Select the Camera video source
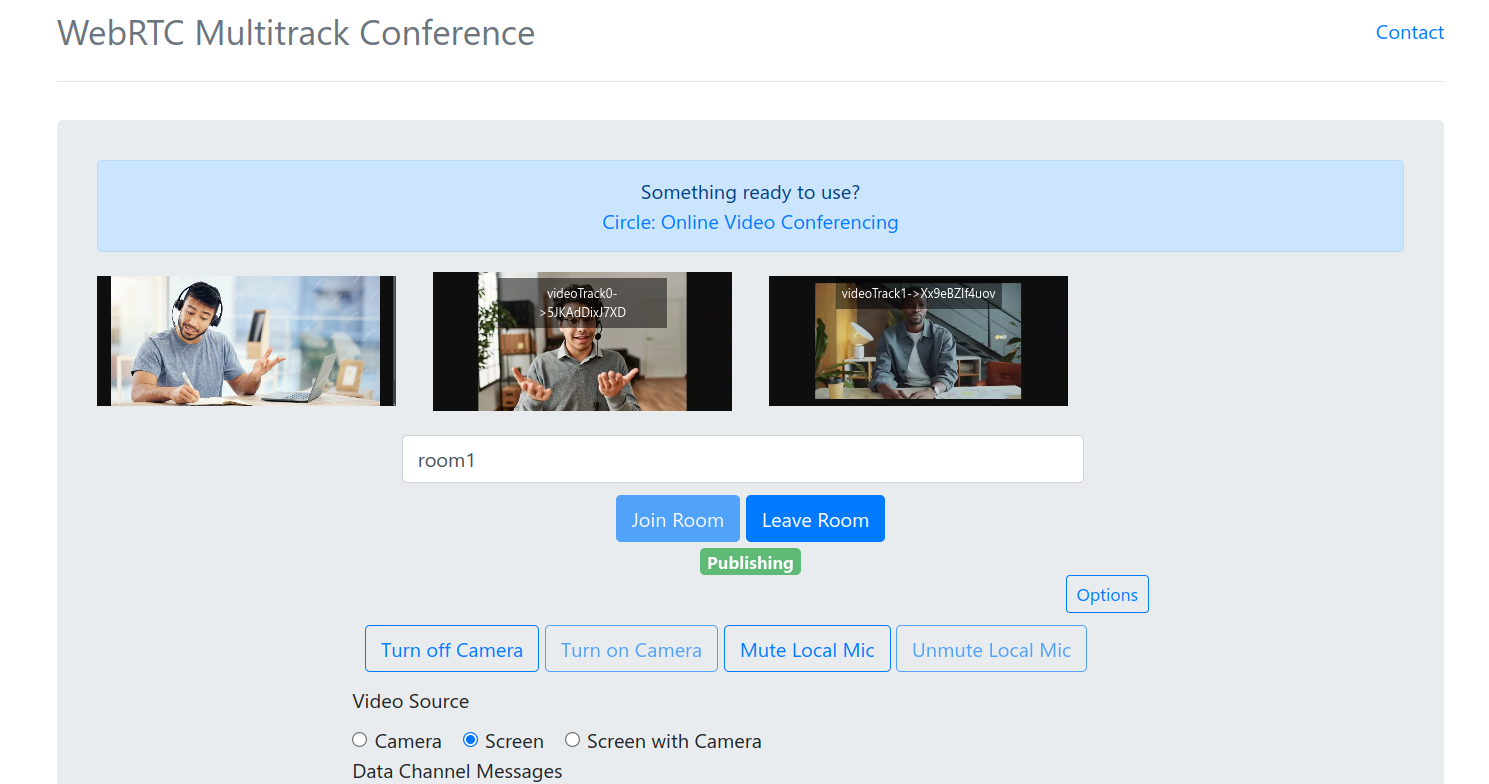The height and width of the screenshot is (784, 1489). pyautogui.click(x=360, y=740)
